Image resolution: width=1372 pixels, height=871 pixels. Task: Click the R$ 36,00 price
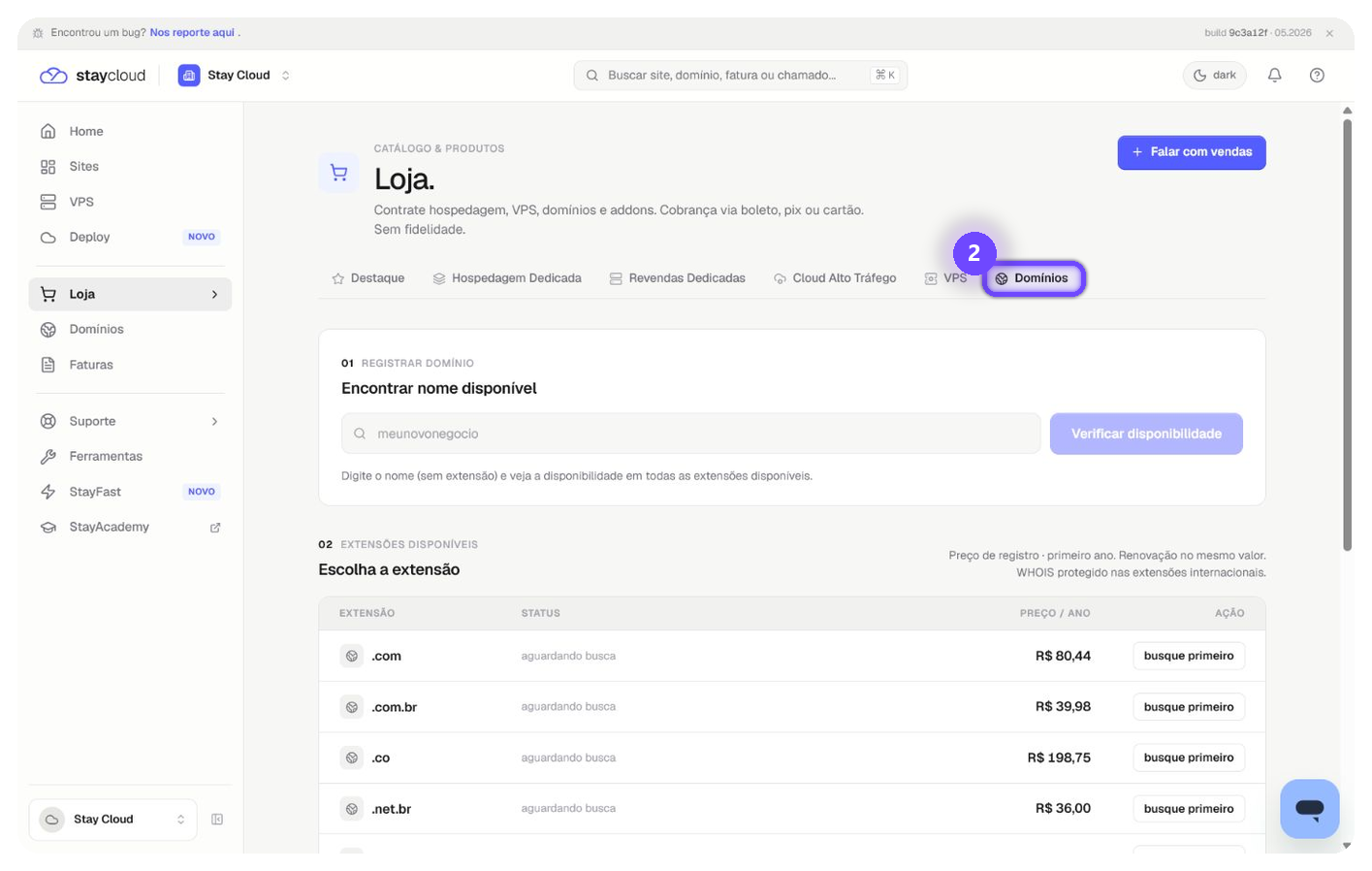pyautogui.click(x=1063, y=809)
